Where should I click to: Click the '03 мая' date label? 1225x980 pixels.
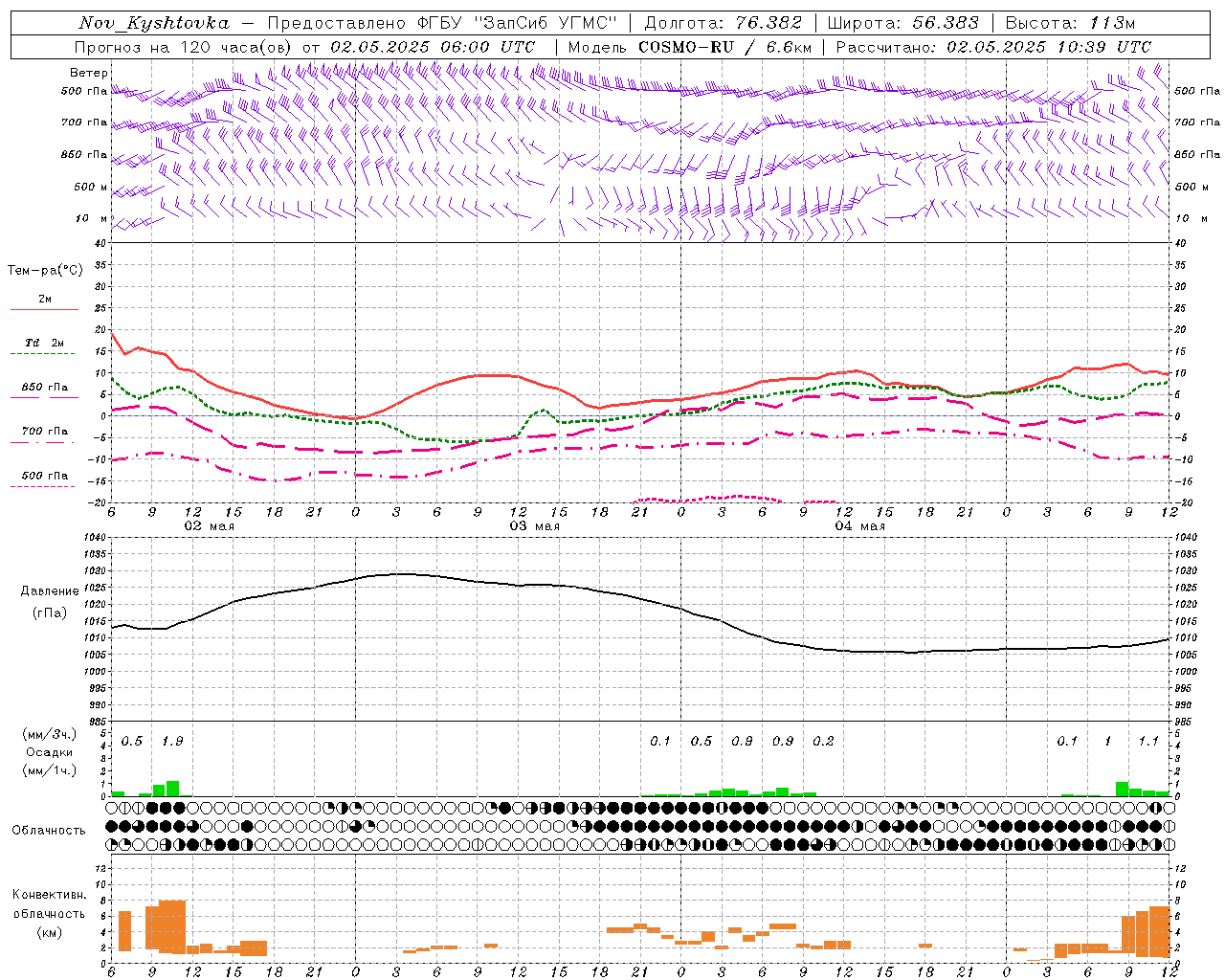535,526
